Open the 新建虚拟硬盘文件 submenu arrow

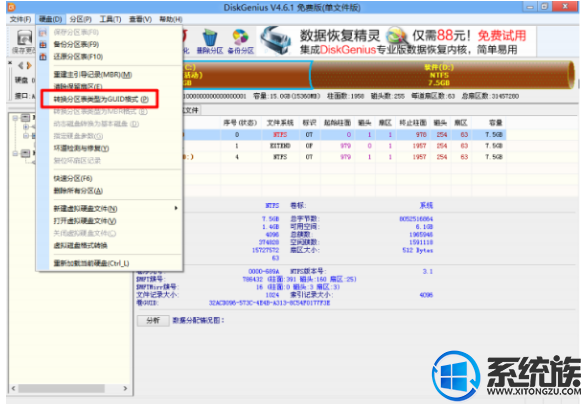click(176, 208)
